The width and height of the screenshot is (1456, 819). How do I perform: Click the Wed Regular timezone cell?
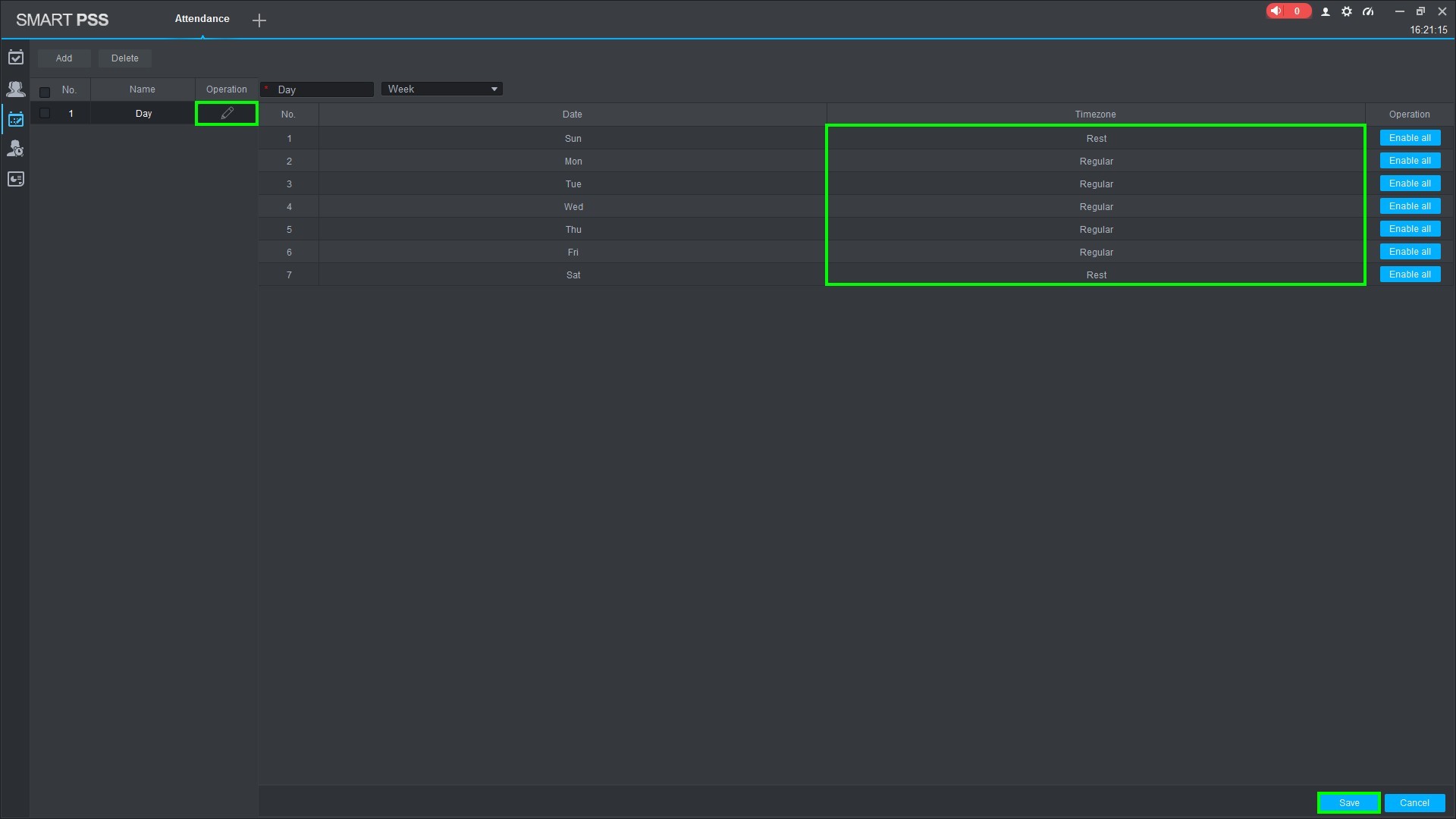(x=1096, y=206)
